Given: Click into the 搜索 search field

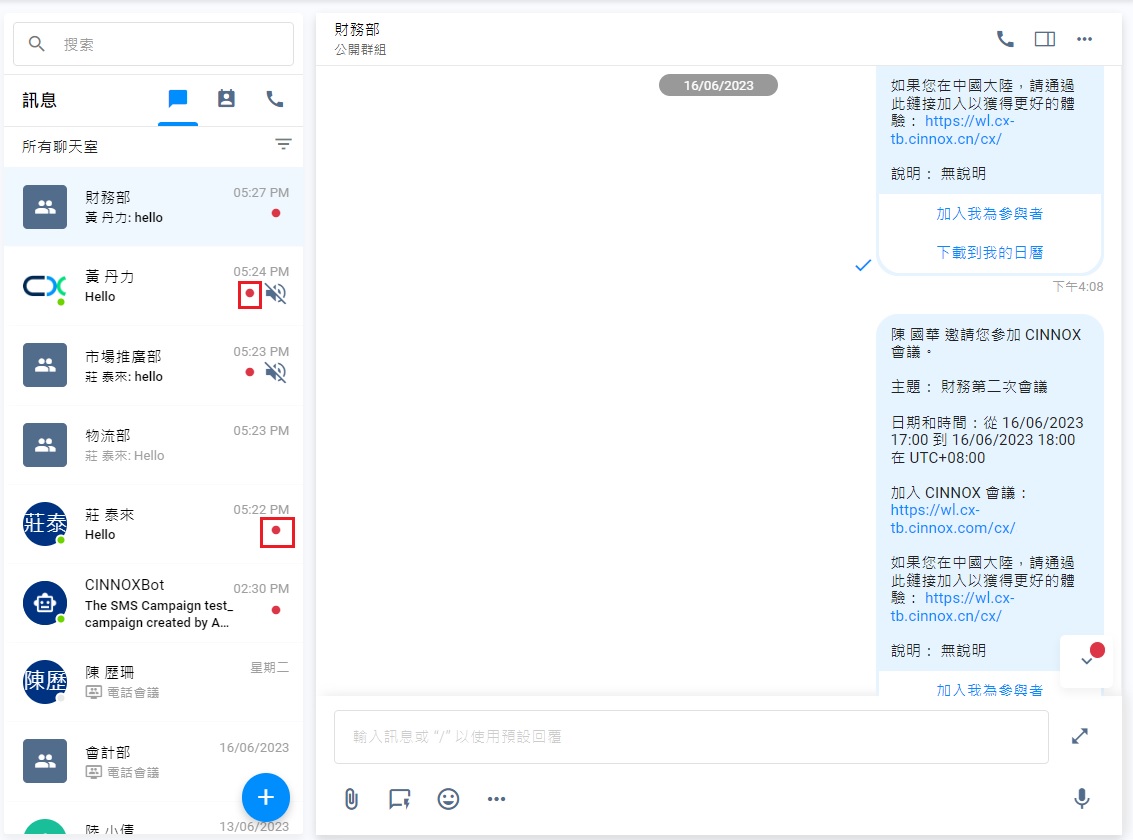Looking at the screenshot, I should pyautogui.click(x=153, y=44).
